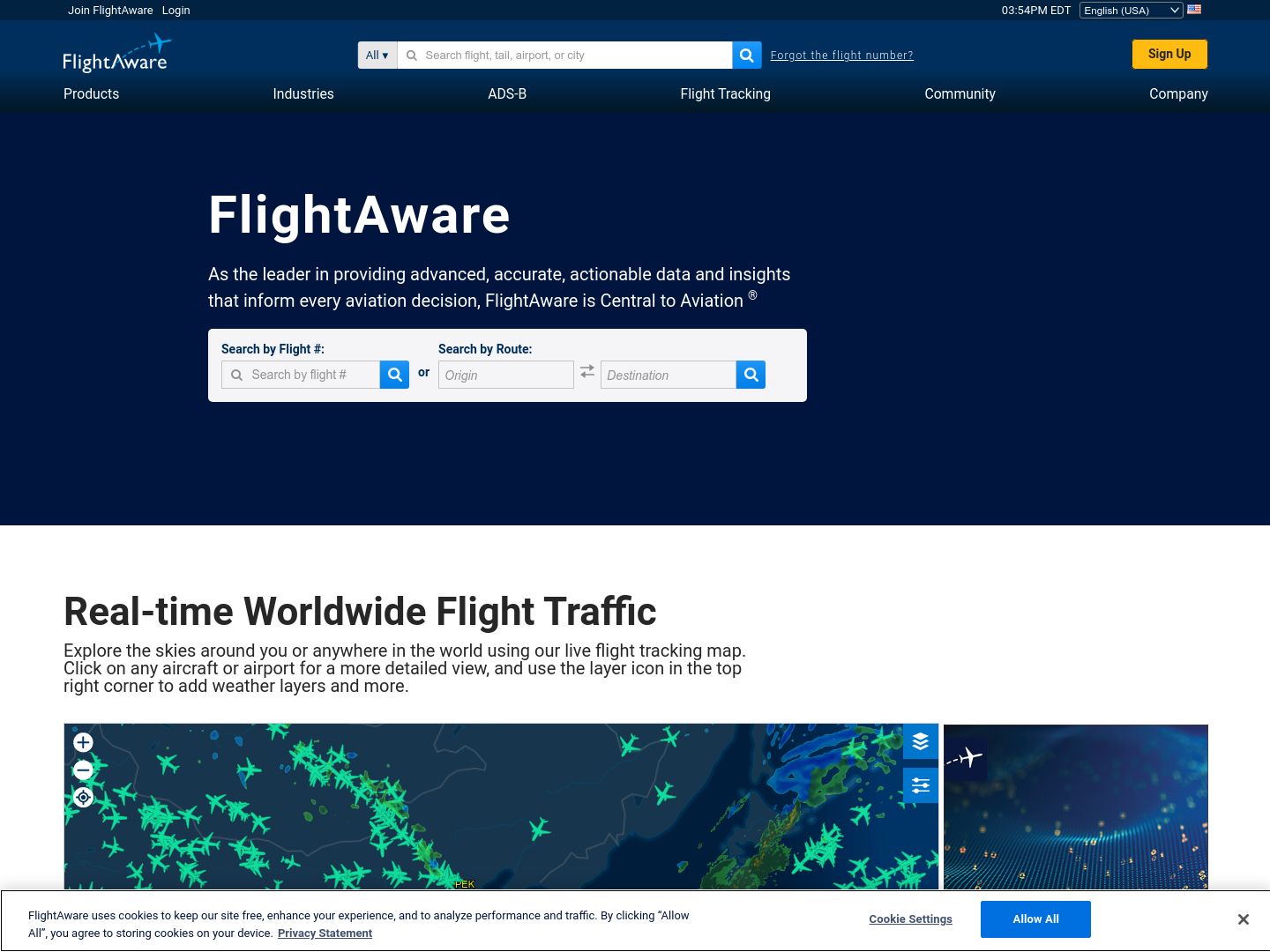Image resolution: width=1270 pixels, height=952 pixels.
Task: Click the yellow Sign Up button
Action: coord(1169,54)
